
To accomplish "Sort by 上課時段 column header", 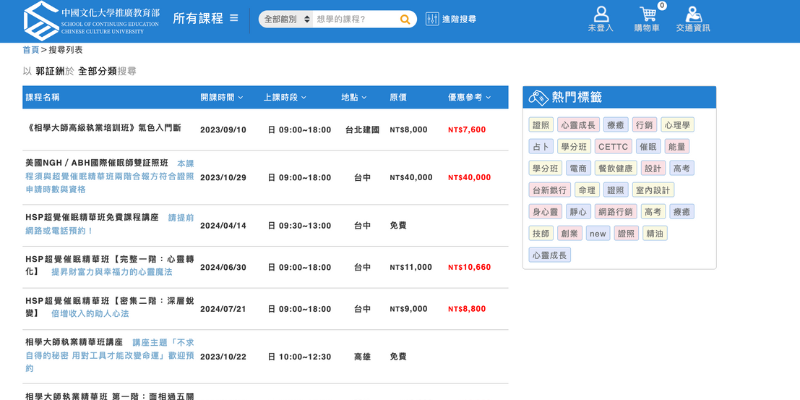I will 285,97.
